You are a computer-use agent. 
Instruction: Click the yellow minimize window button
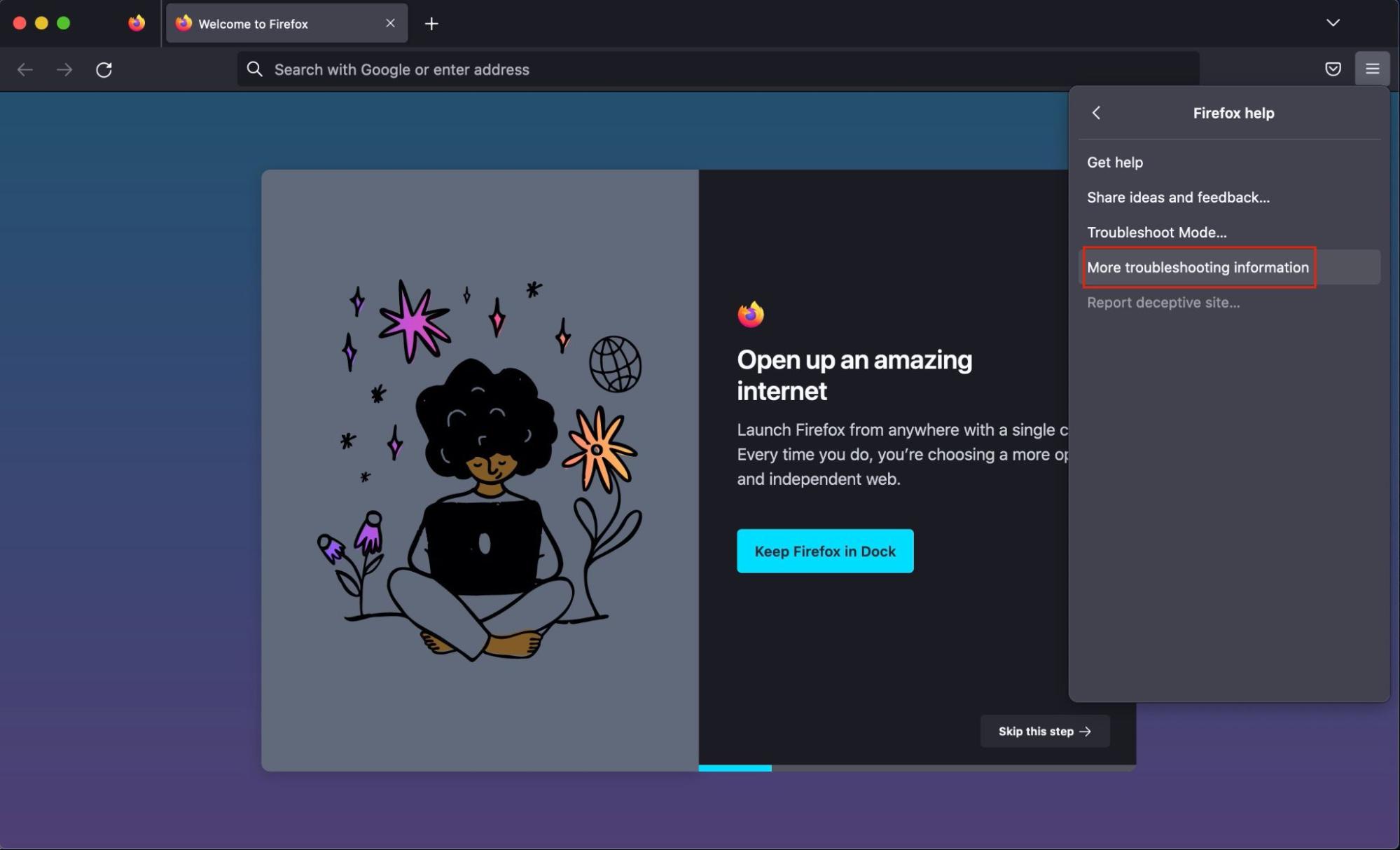coord(41,23)
